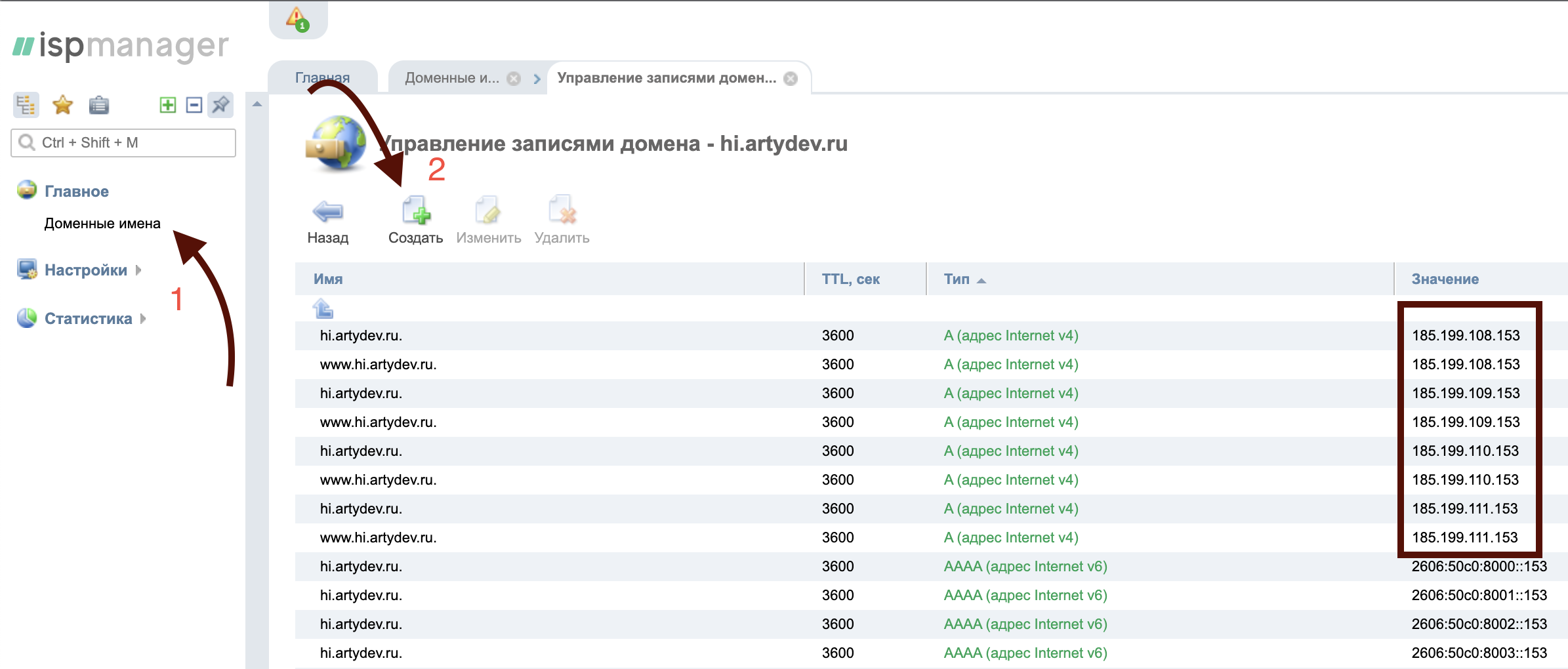
Task: Click the go-up-level arrow icon in table
Action: [x=323, y=308]
